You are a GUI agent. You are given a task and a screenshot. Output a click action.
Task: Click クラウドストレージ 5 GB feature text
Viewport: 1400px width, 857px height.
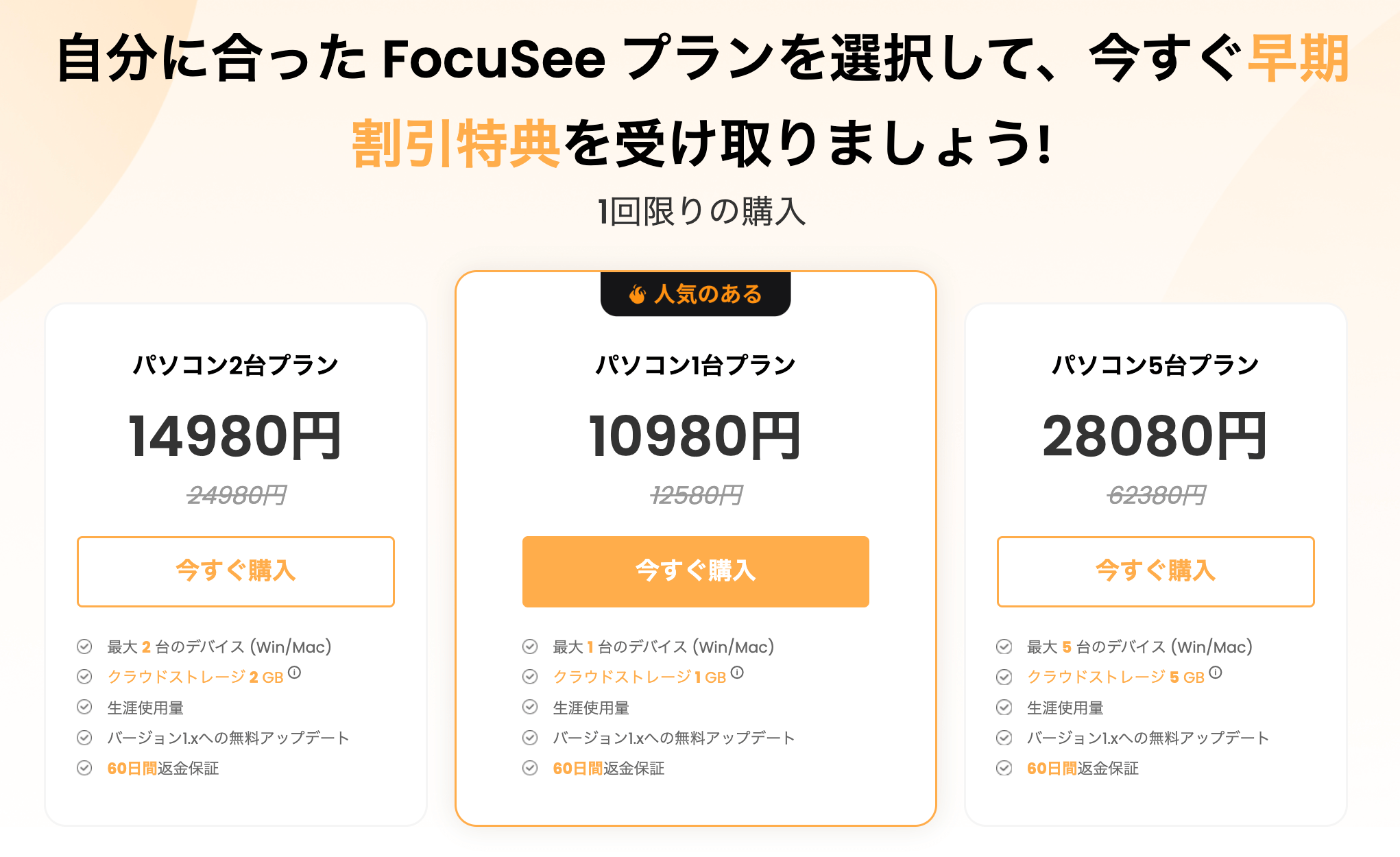coord(1115,677)
